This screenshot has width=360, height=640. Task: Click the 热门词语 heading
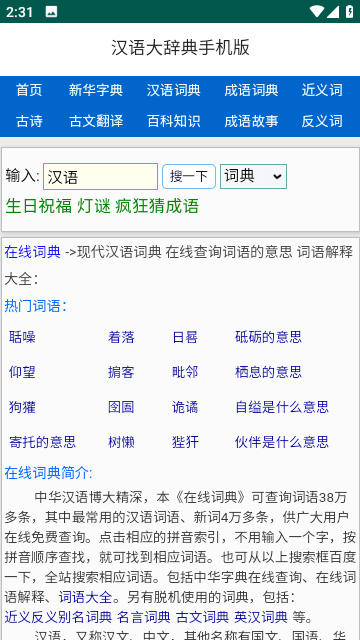36,305
